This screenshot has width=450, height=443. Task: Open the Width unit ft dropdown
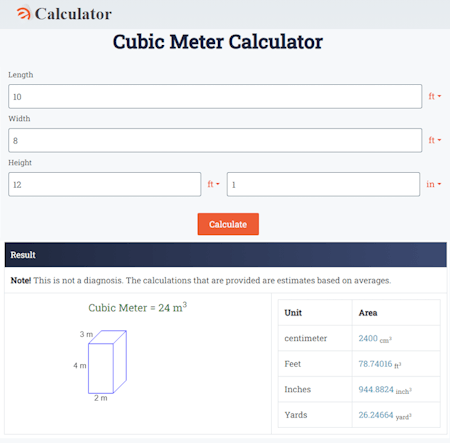pos(435,140)
